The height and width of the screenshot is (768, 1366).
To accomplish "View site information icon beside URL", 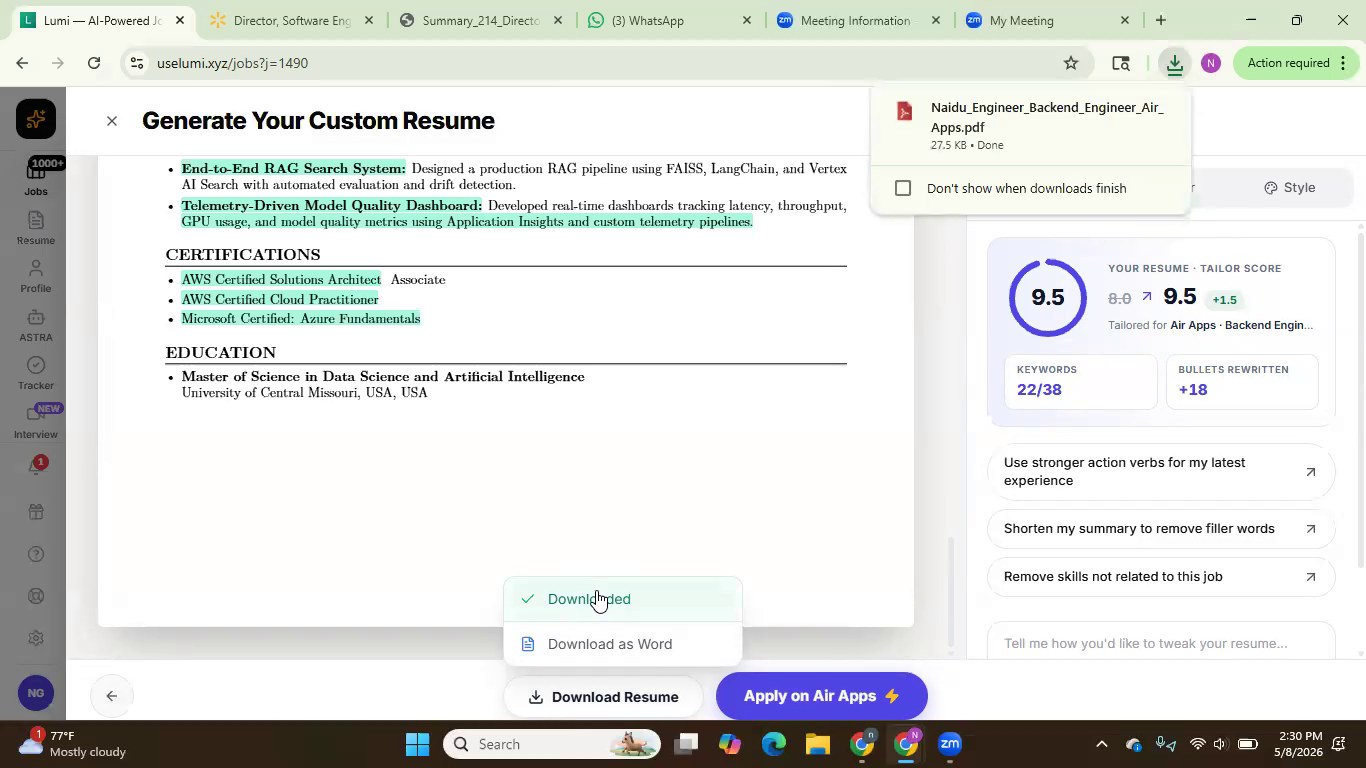I will tap(136, 63).
